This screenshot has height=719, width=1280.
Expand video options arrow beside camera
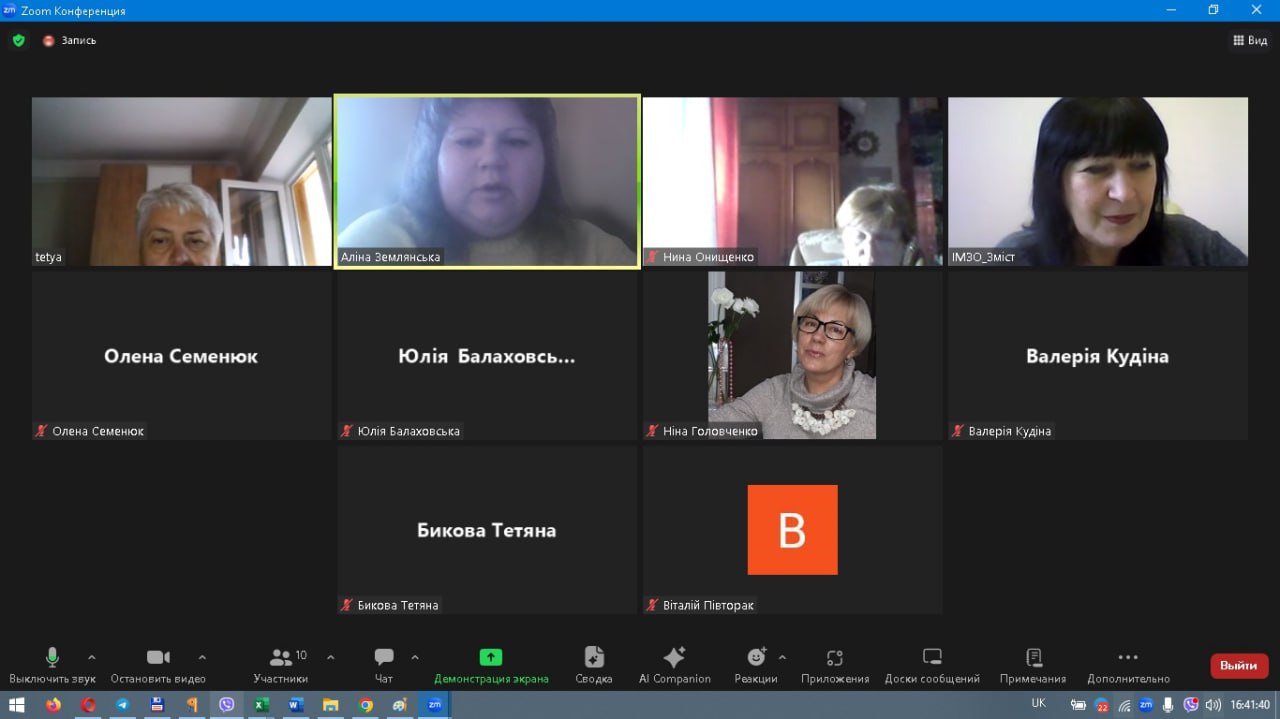pos(202,658)
